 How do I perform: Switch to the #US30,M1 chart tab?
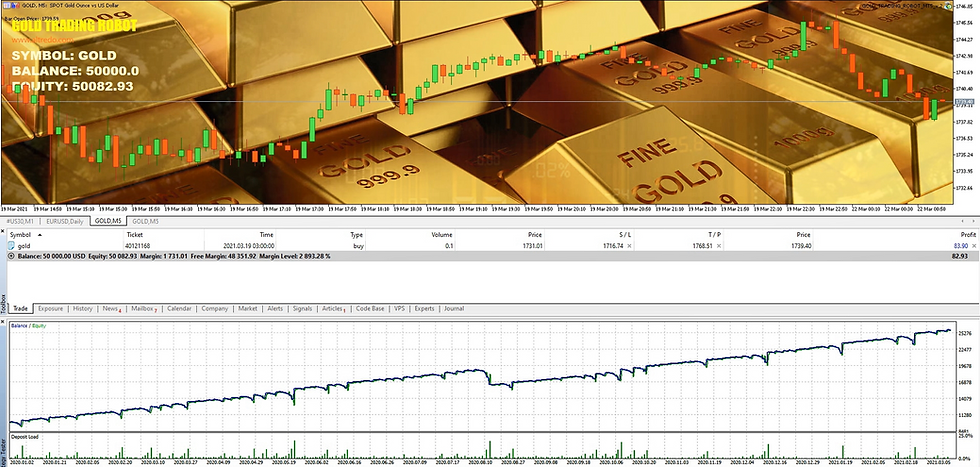tap(22, 221)
